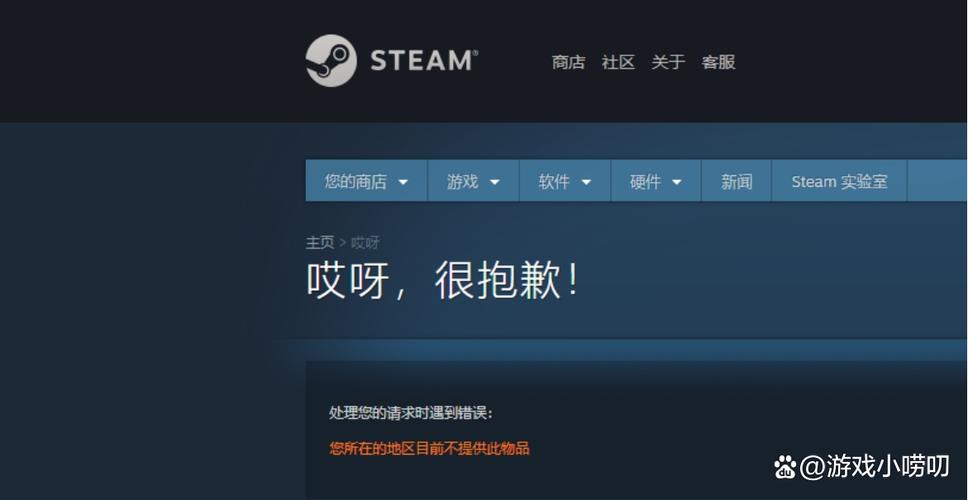Click the 哎呀 breadcrumb item
Image resolution: width=968 pixels, height=500 pixels.
click(x=365, y=242)
